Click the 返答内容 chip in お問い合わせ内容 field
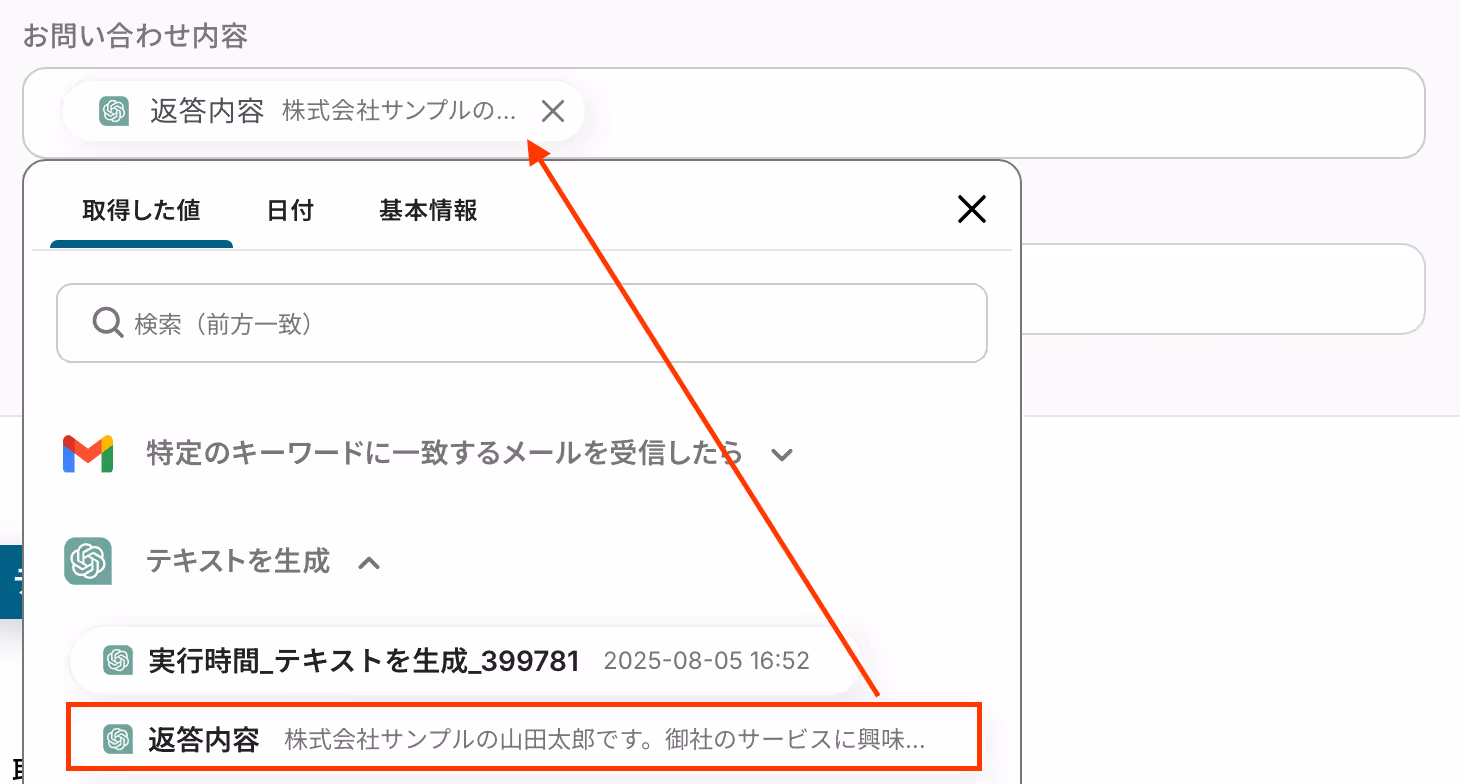This screenshot has width=1460, height=784. click(x=323, y=111)
